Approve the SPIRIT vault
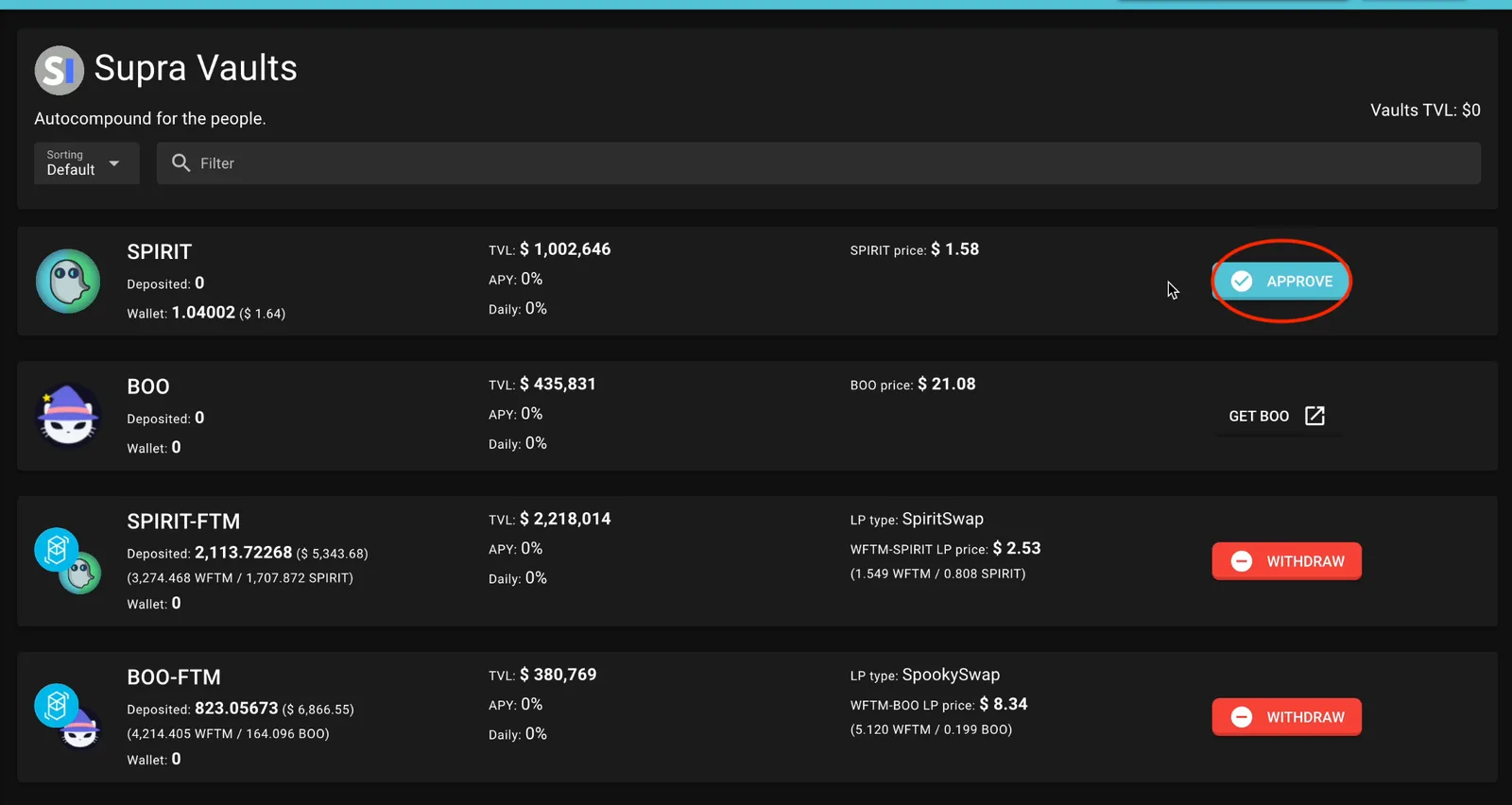Screen dimensions: 1512x805 [x=1281, y=281]
